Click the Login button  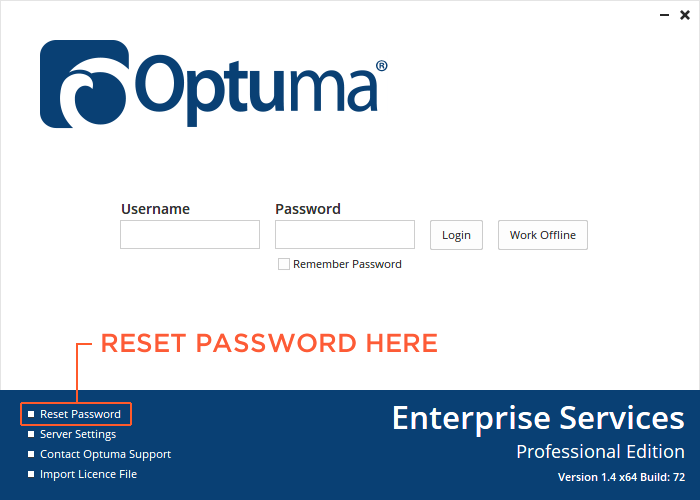pos(456,235)
